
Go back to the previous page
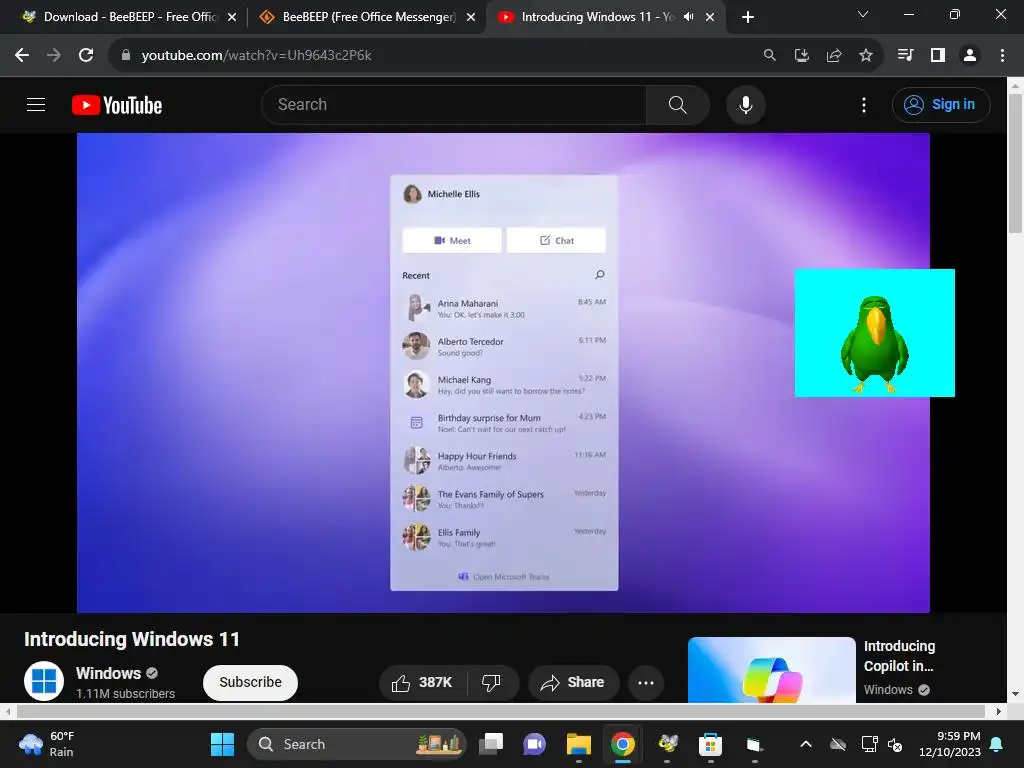(22, 56)
